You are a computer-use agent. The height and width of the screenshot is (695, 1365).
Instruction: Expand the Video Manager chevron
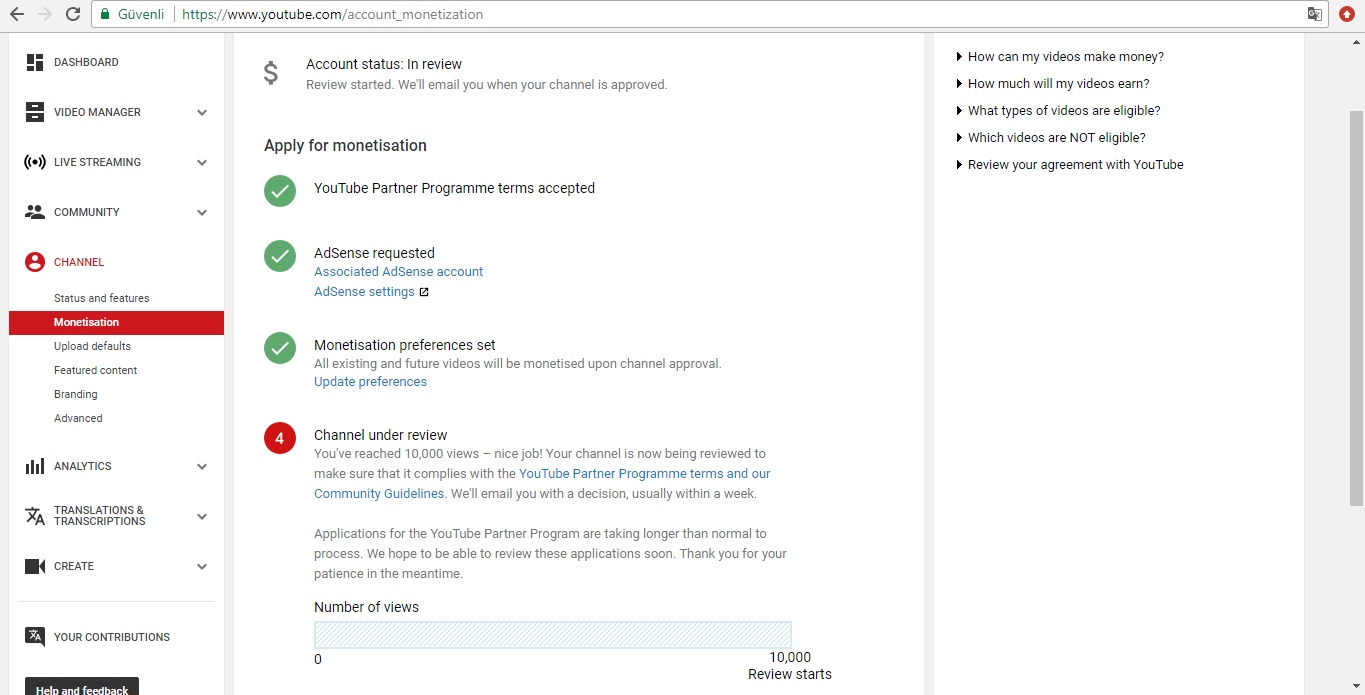(x=202, y=113)
